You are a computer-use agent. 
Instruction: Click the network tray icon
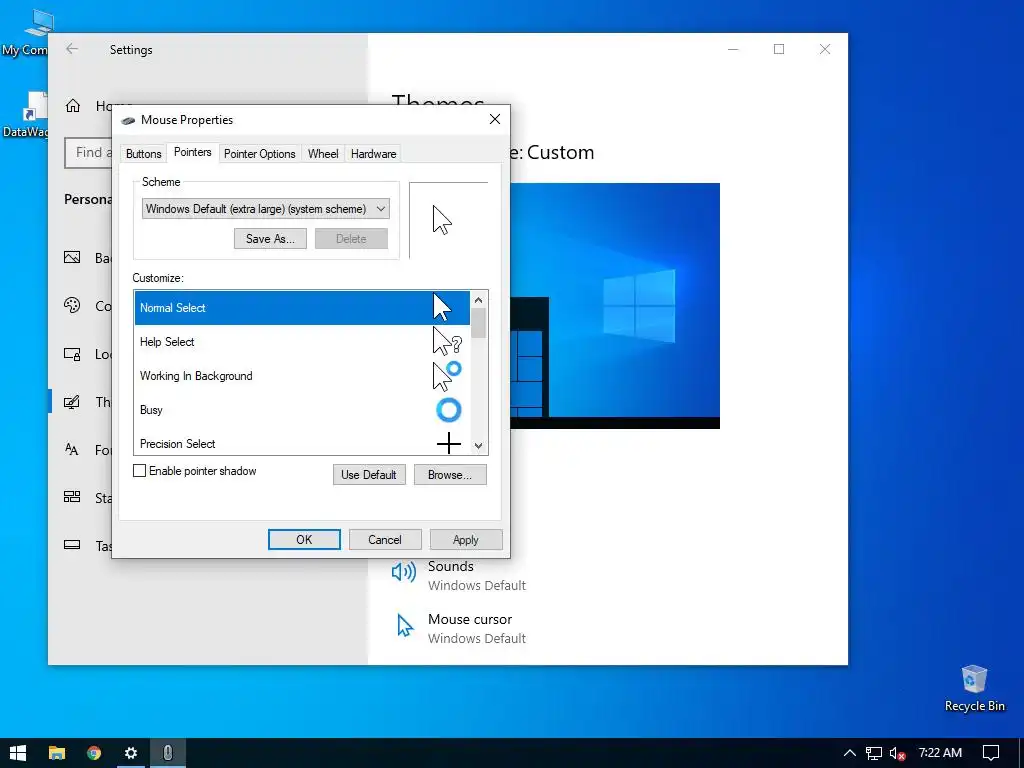874,753
